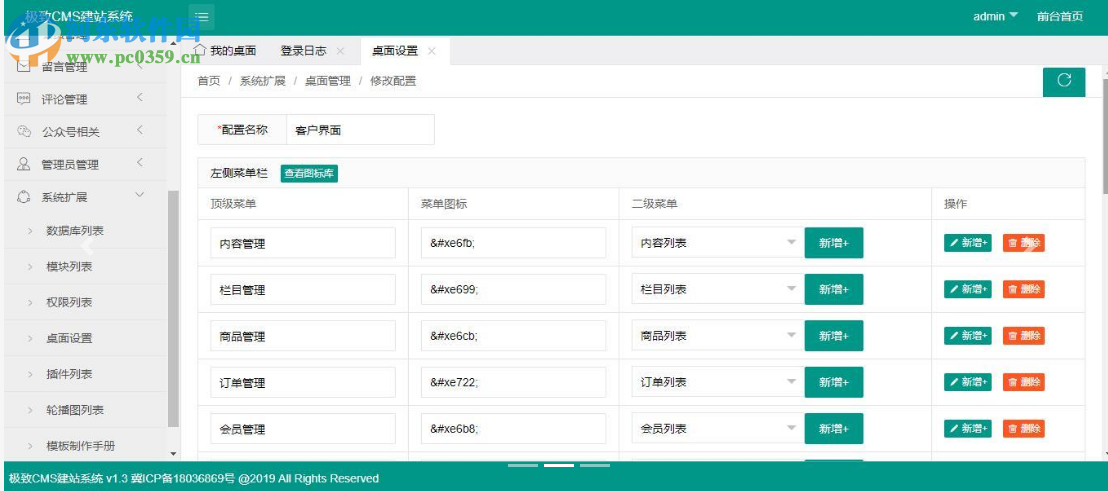Click the 会员管理 top menu input
This screenshot has height=491, width=1108.
pos(303,429)
